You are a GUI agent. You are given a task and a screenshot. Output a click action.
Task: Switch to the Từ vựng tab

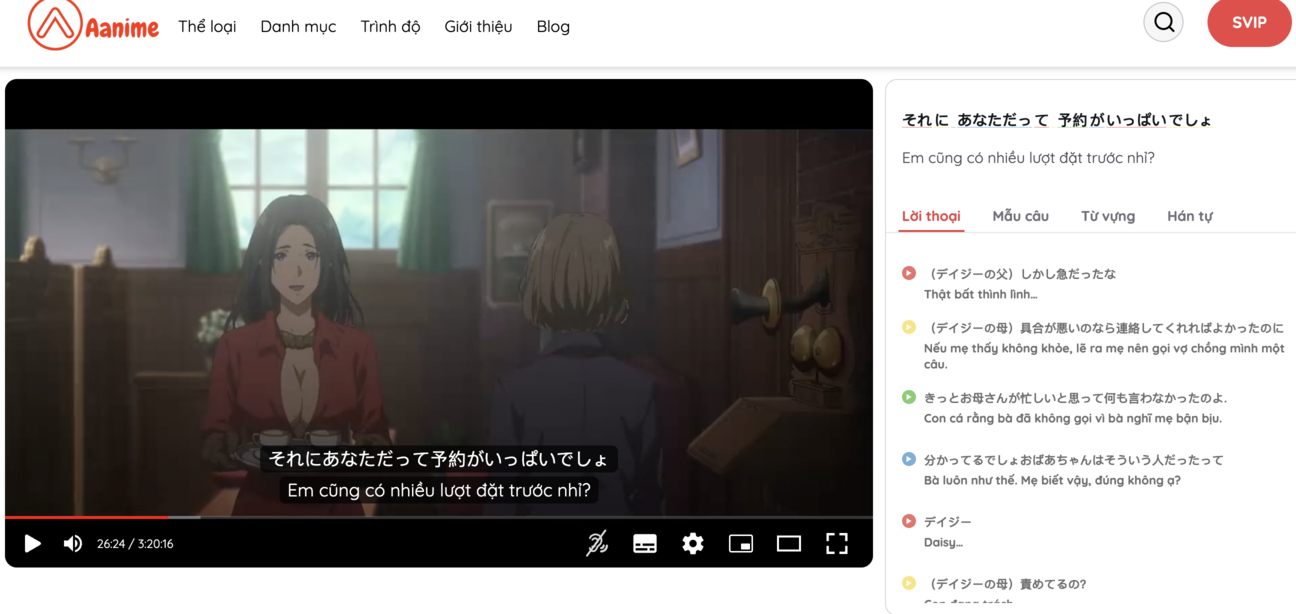(1106, 216)
